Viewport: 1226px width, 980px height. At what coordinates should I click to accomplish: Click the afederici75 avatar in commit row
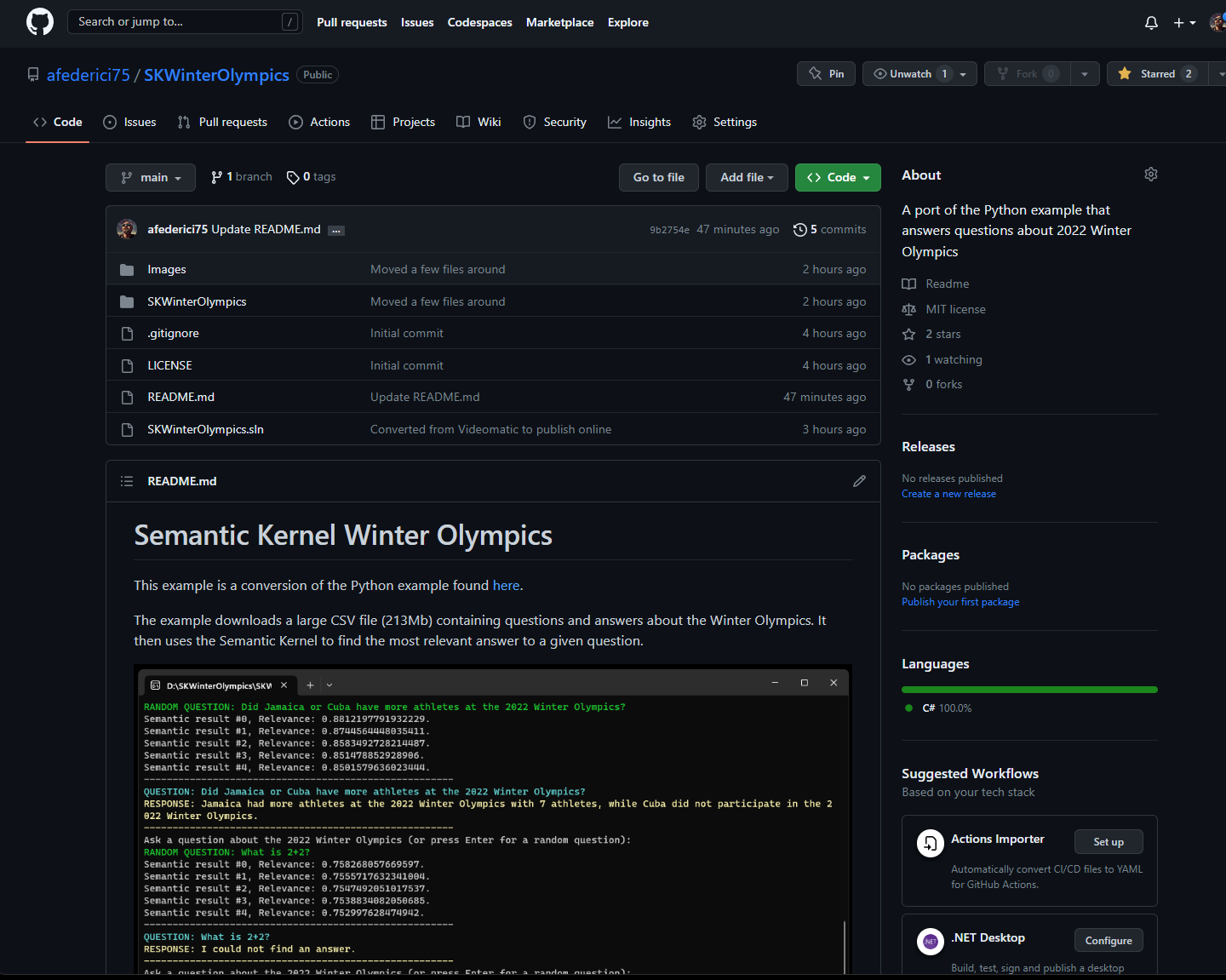pos(127,229)
